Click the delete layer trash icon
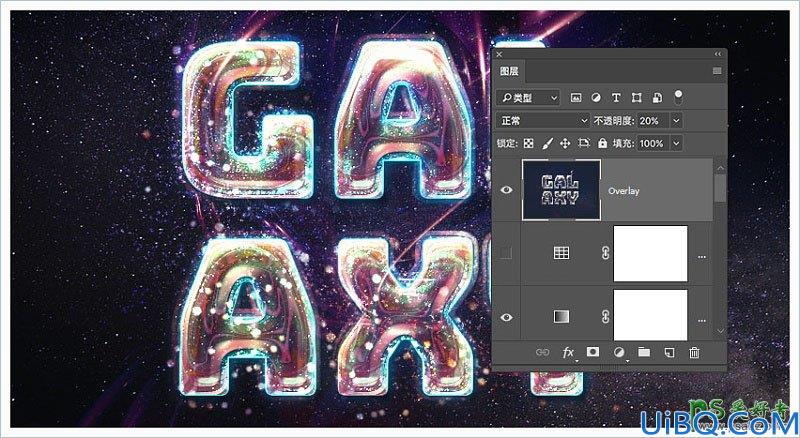Image resolution: width=800 pixels, height=438 pixels. click(x=694, y=352)
